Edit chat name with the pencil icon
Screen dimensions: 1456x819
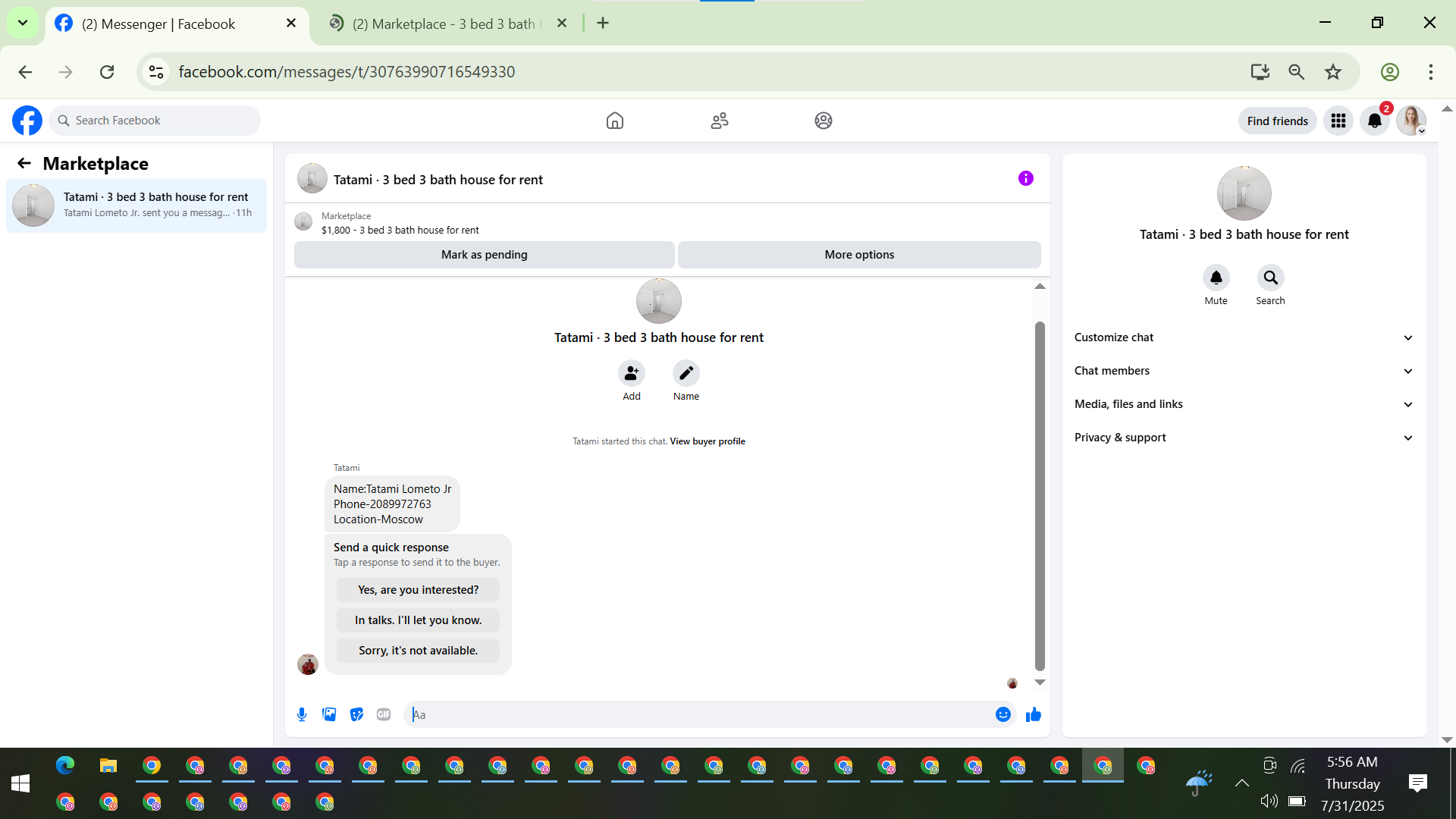(x=686, y=373)
